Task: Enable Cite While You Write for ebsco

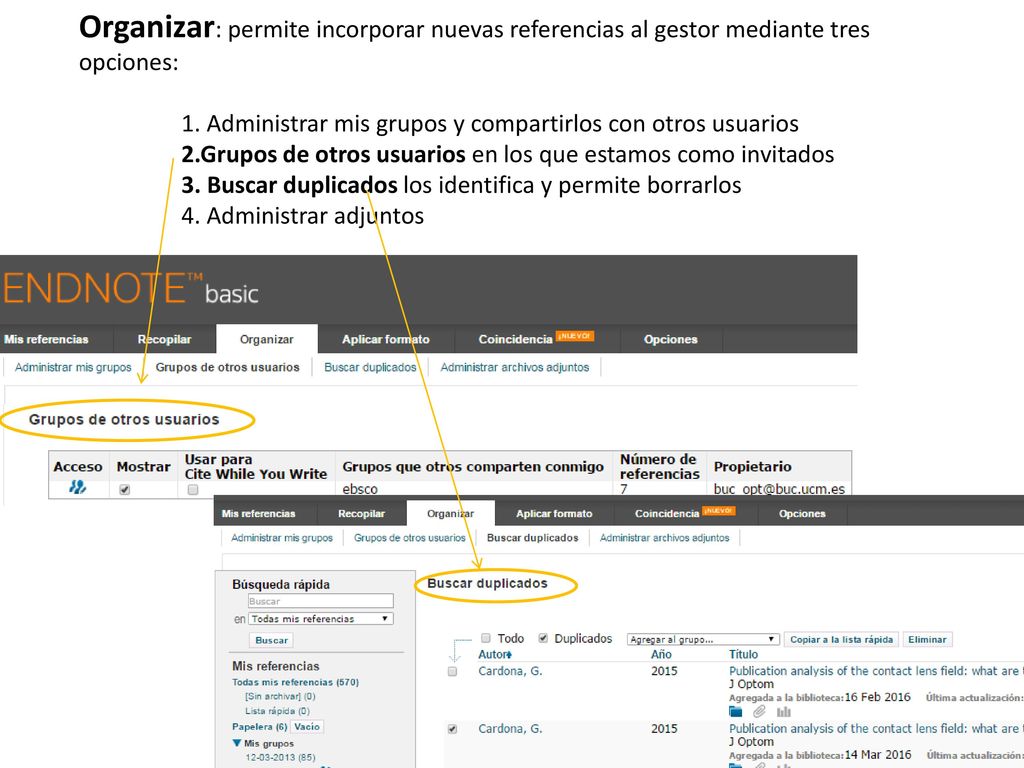Action: (x=193, y=489)
